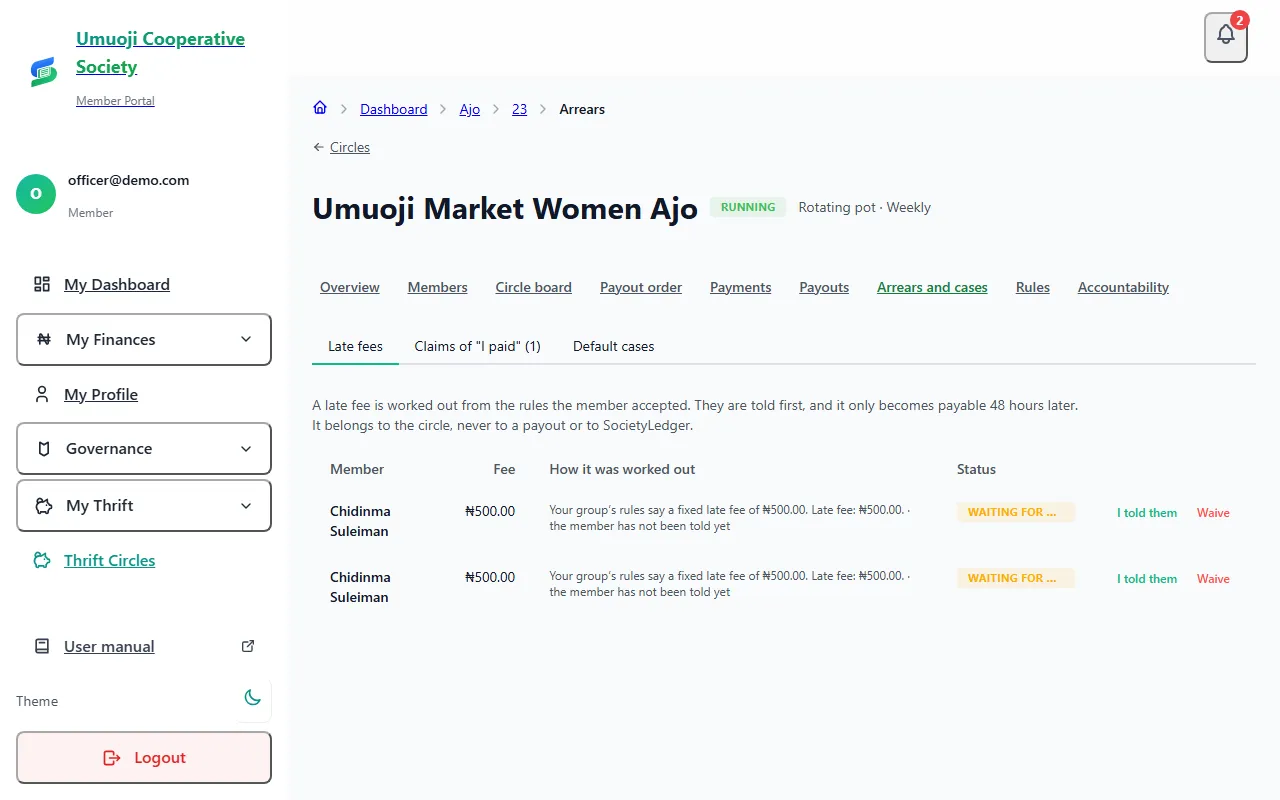Open the Payout order tab
Viewport: 1280px width, 800px height.
(x=641, y=287)
